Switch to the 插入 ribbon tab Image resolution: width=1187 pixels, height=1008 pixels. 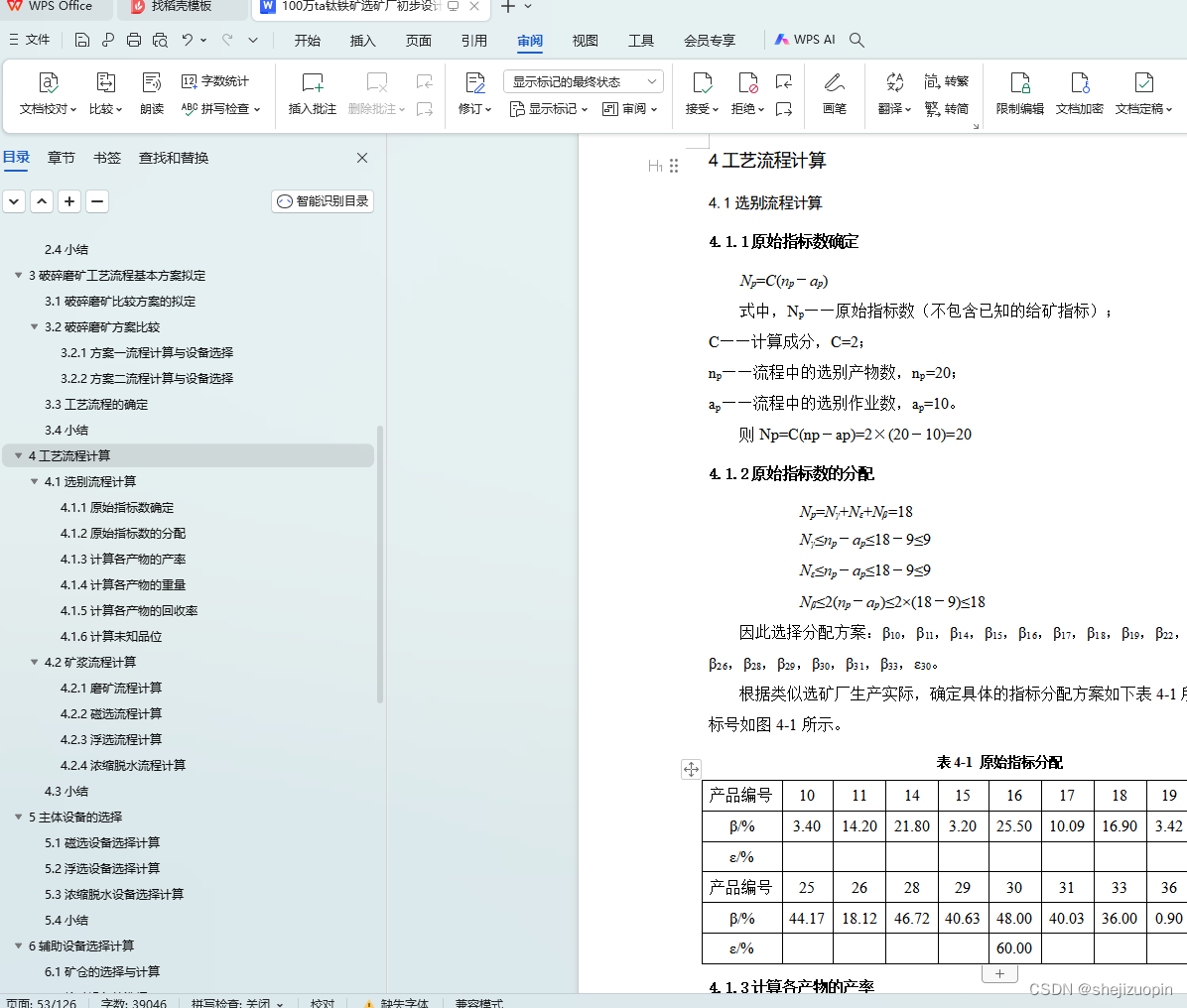click(362, 40)
